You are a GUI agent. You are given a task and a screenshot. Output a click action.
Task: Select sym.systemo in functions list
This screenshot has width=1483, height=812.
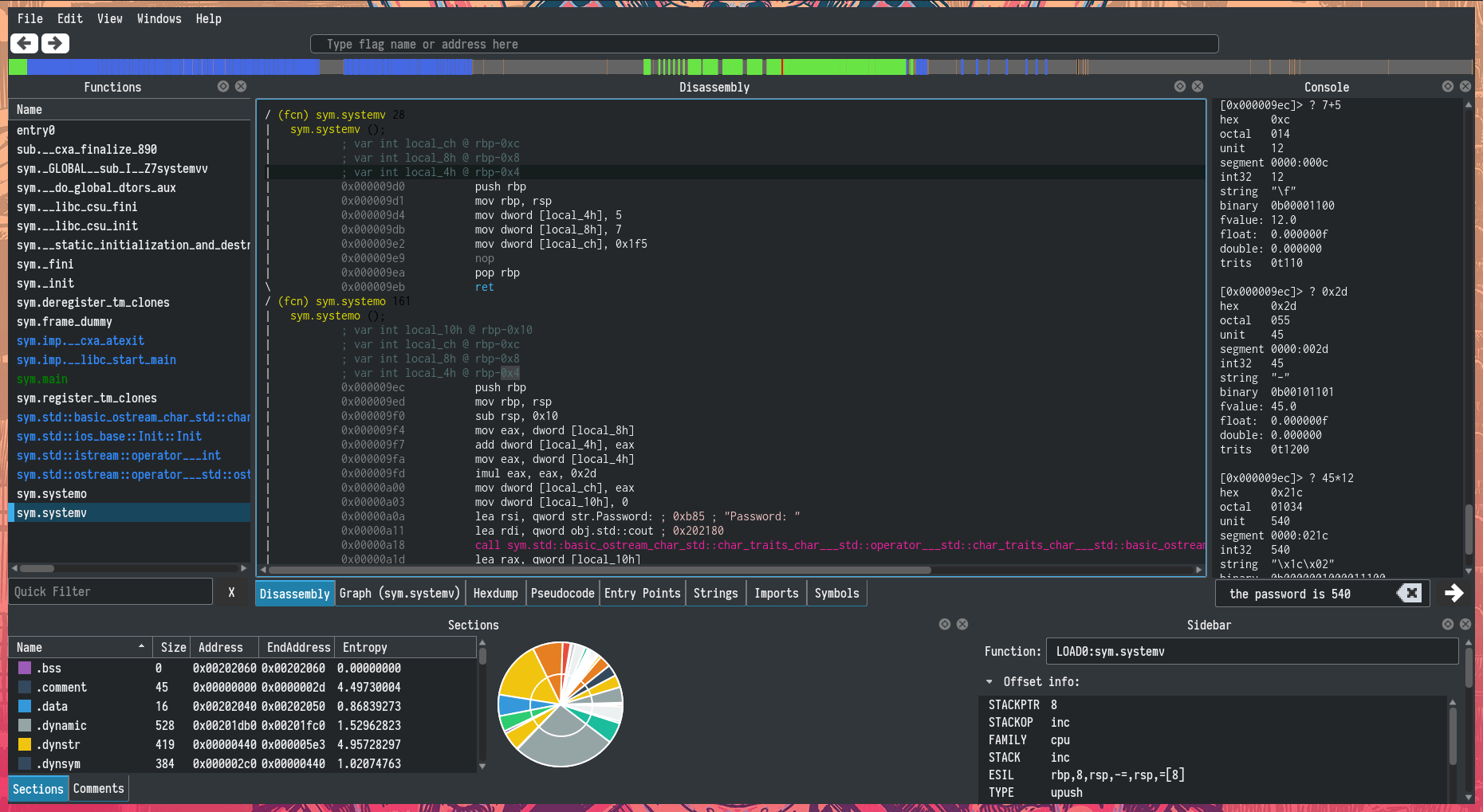click(x=129, y=493)
